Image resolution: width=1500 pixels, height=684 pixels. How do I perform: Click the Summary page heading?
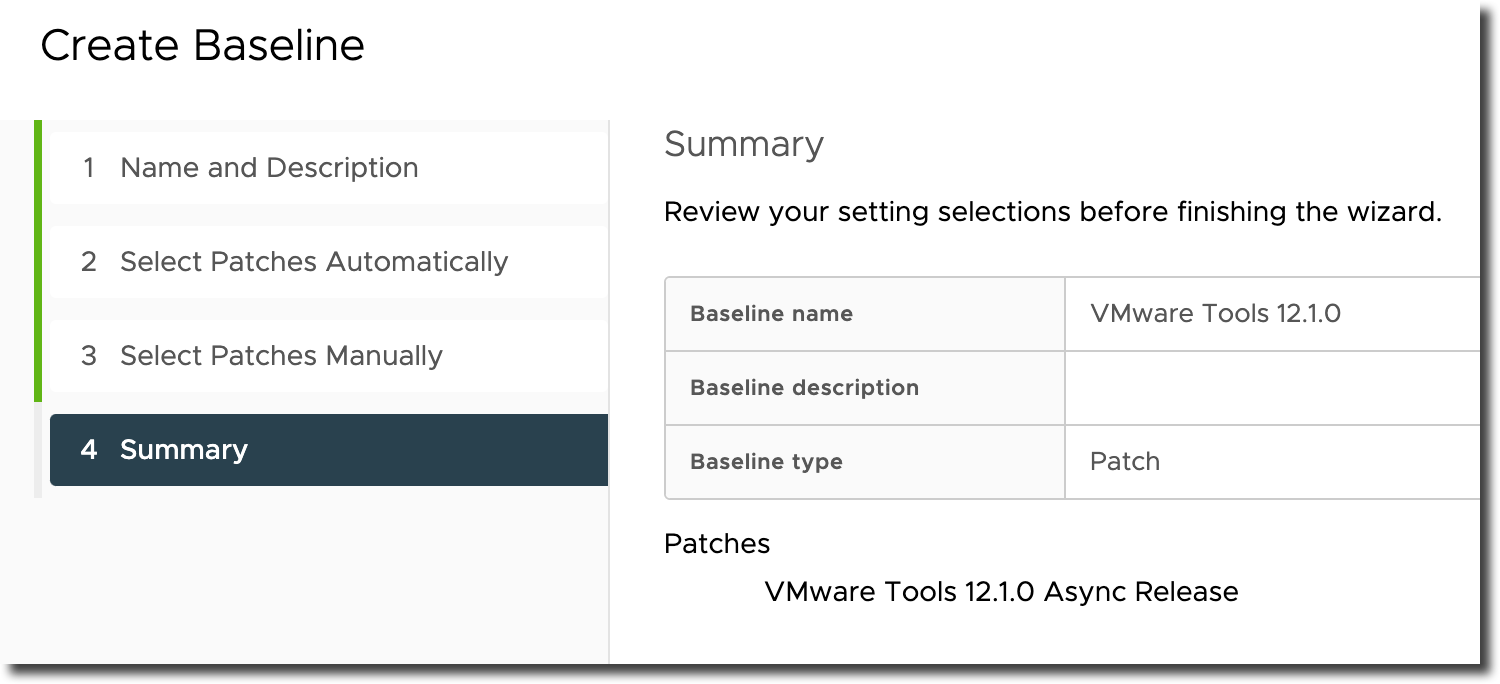pyautogui.click(x=744, y=144)
